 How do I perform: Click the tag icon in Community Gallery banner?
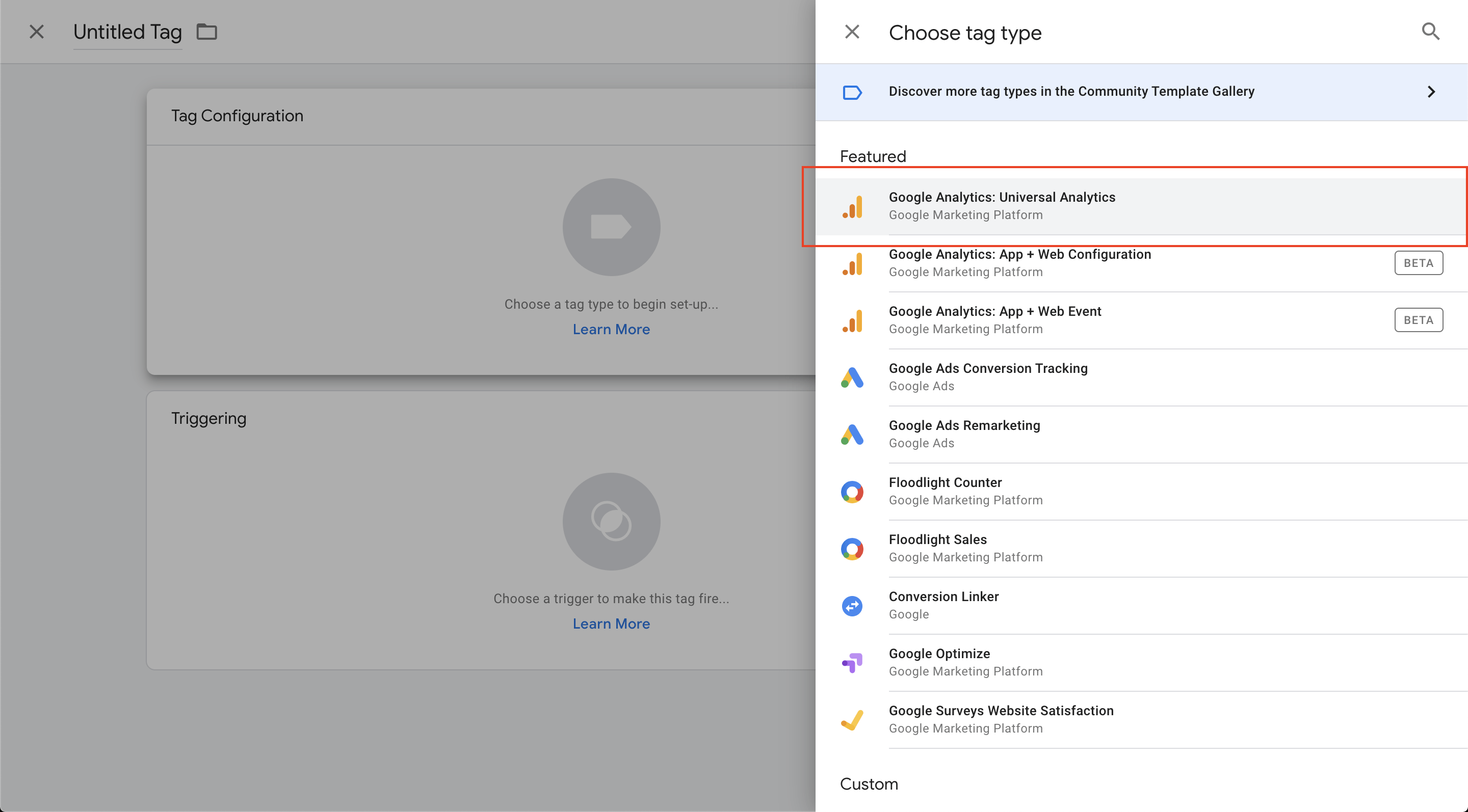852,92
